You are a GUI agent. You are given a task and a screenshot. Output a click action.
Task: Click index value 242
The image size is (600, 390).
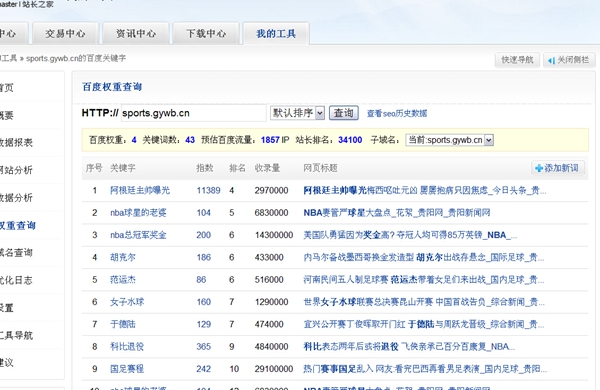coord(204,369)
